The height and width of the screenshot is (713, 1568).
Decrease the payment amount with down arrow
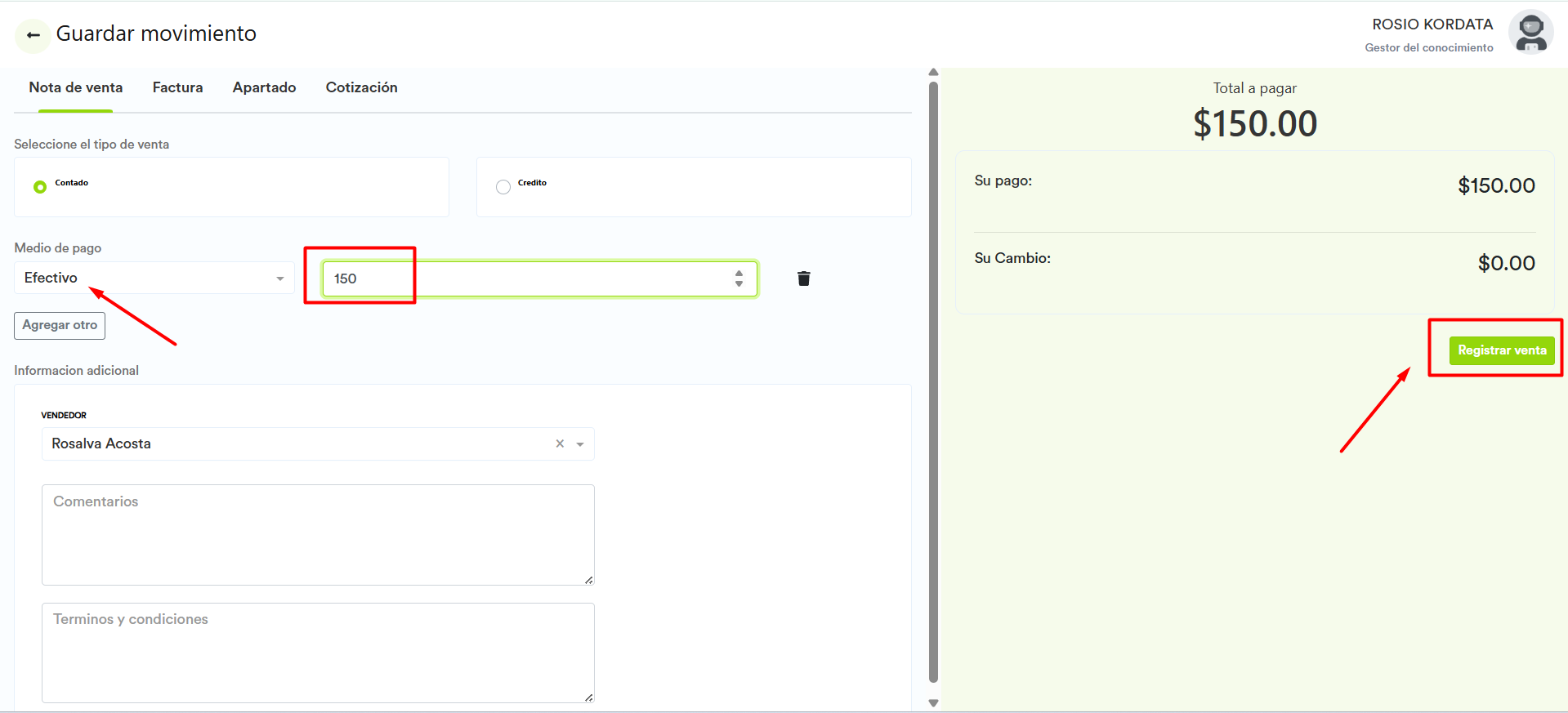[x=739, y=284]
